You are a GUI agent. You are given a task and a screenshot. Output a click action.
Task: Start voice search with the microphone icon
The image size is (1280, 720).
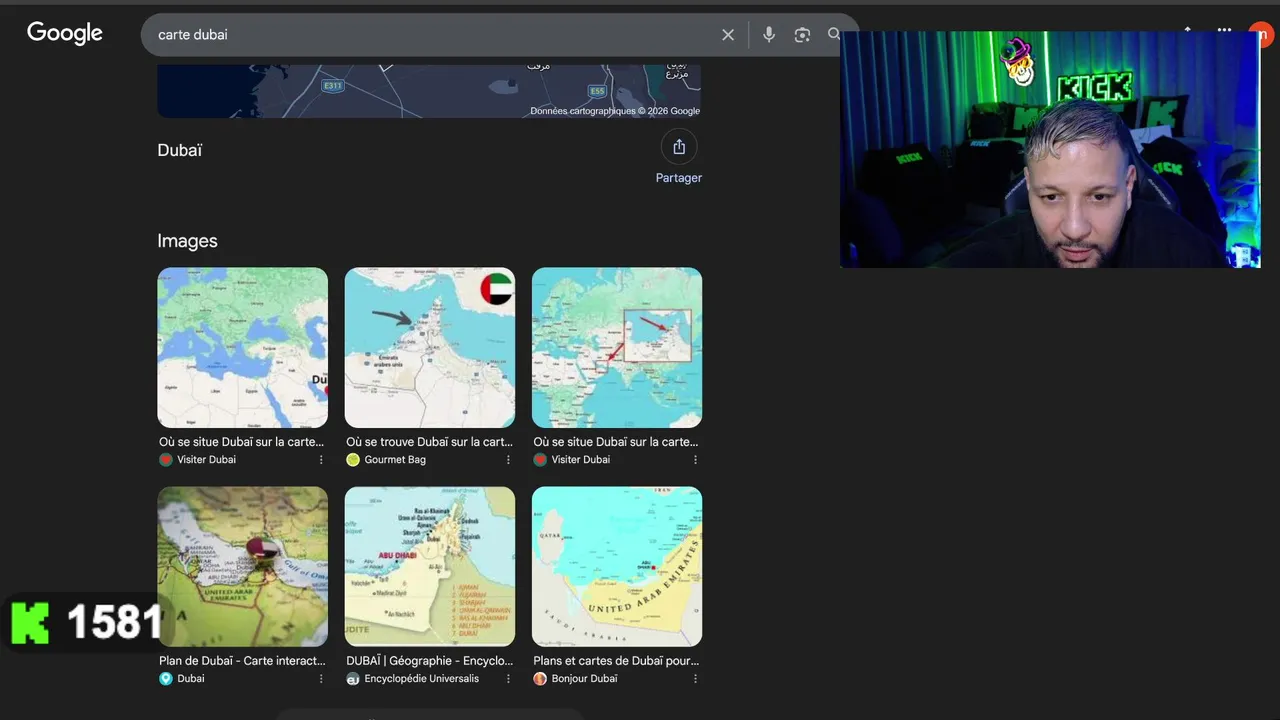point(768,35)
